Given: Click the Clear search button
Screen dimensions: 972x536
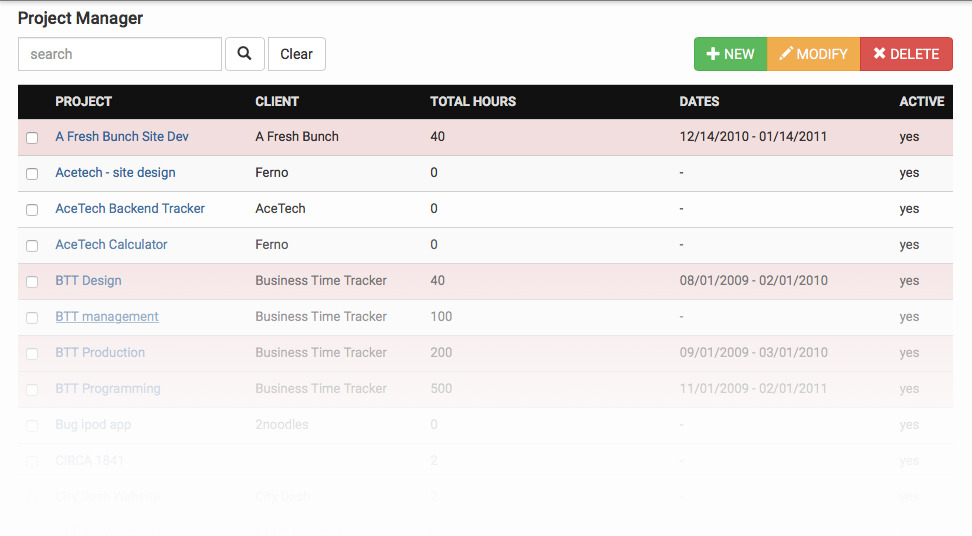Looking at the screenshot, I should point(296,54).
